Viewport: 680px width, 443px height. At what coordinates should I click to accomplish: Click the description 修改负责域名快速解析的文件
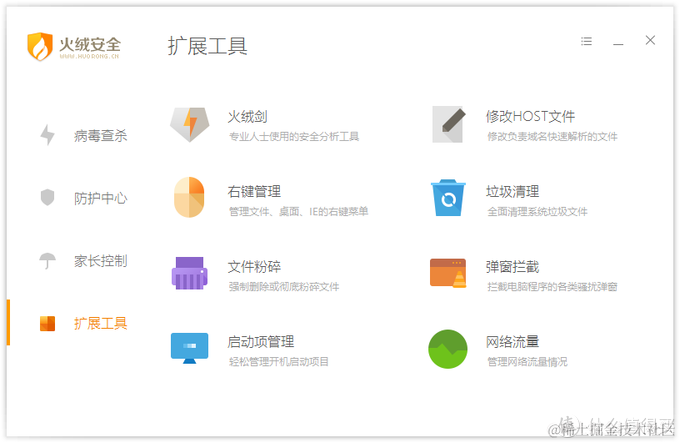(x=552, y=137)
